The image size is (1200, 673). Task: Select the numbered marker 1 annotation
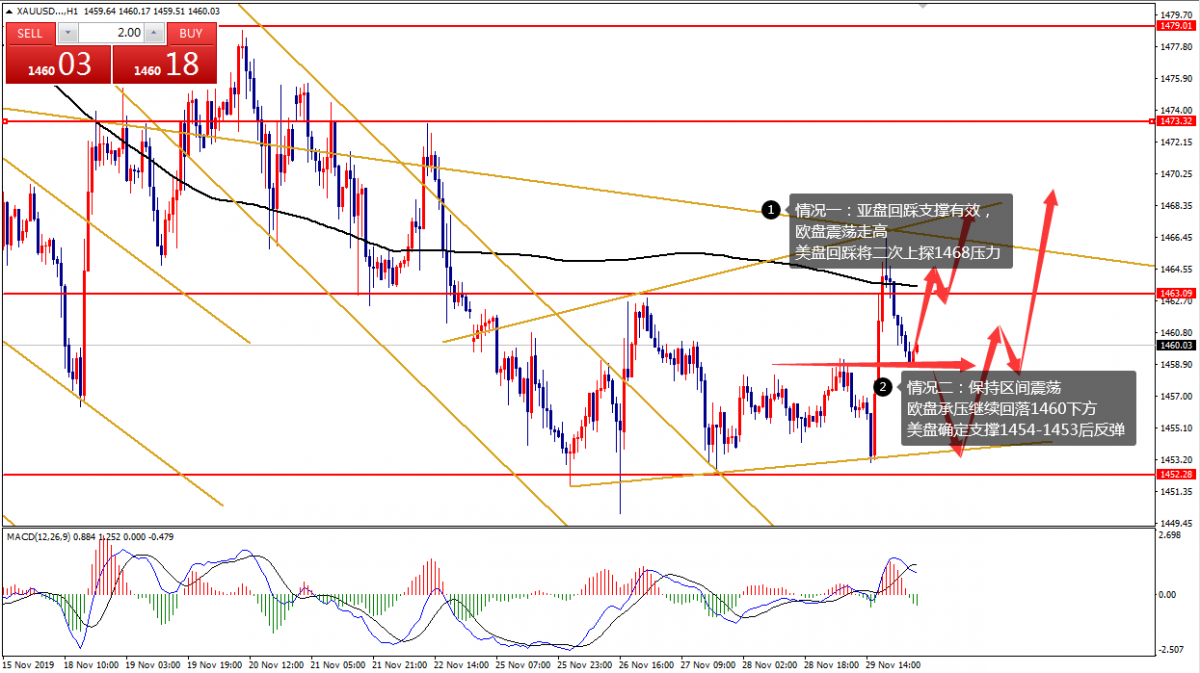[770, 210]
